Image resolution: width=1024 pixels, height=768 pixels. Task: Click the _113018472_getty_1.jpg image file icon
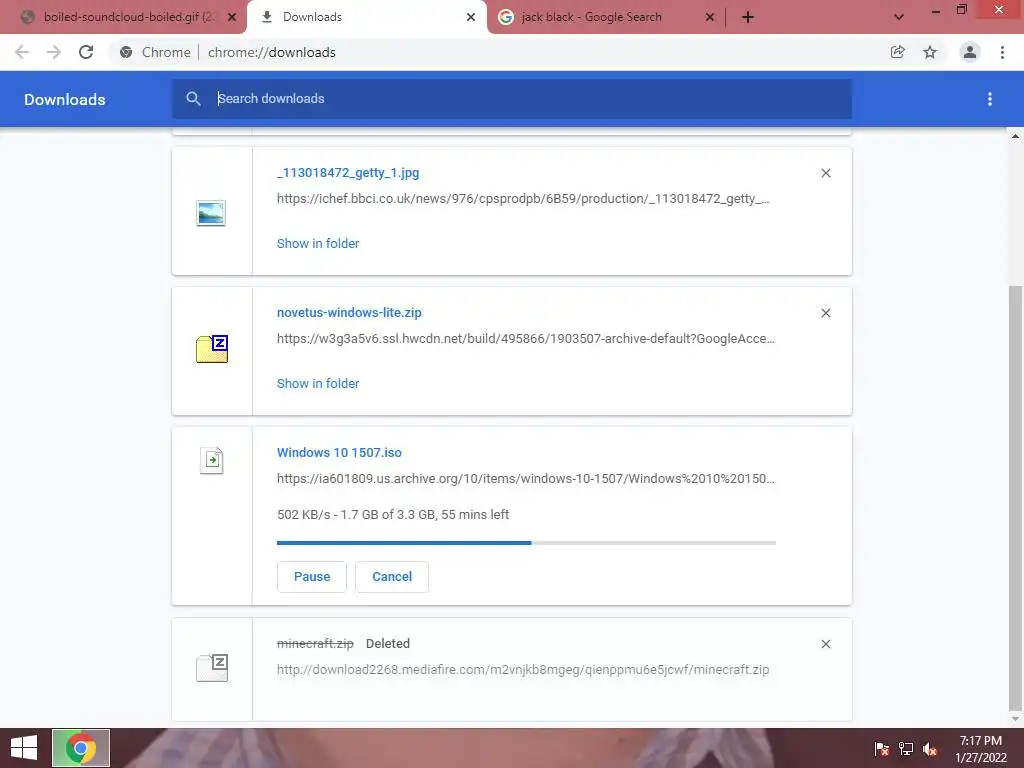pos(211,213)
